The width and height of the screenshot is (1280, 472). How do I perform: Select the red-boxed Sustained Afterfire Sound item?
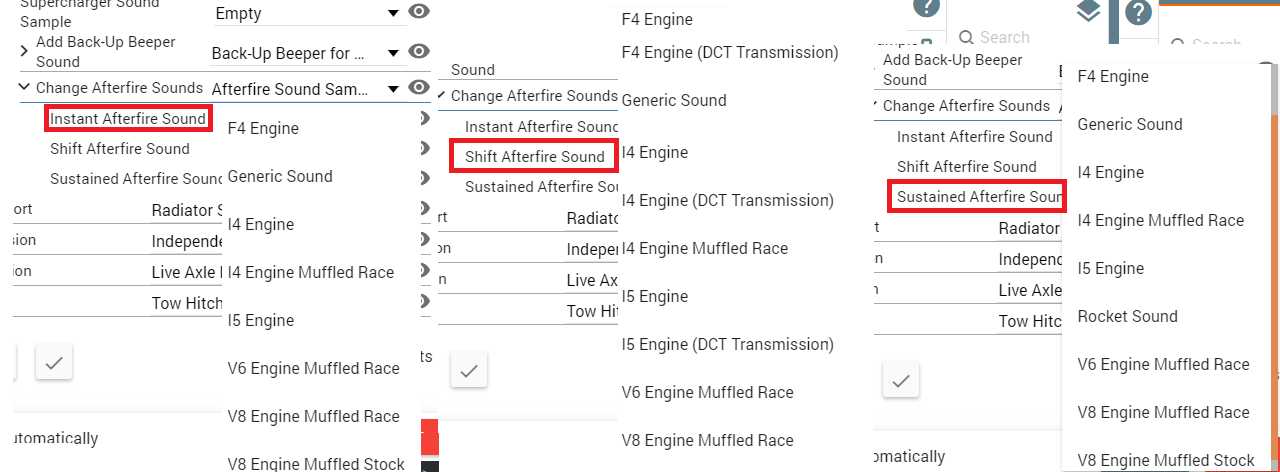[977, 197]
